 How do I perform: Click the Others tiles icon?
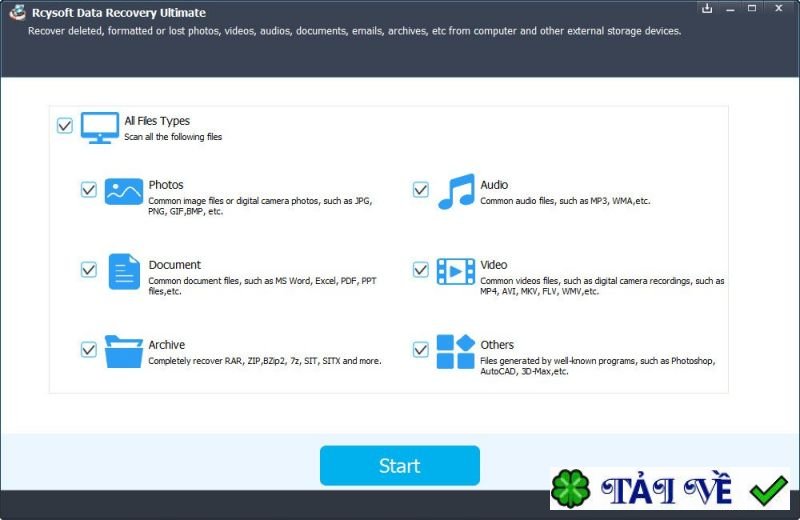click(x=456, y=352)
